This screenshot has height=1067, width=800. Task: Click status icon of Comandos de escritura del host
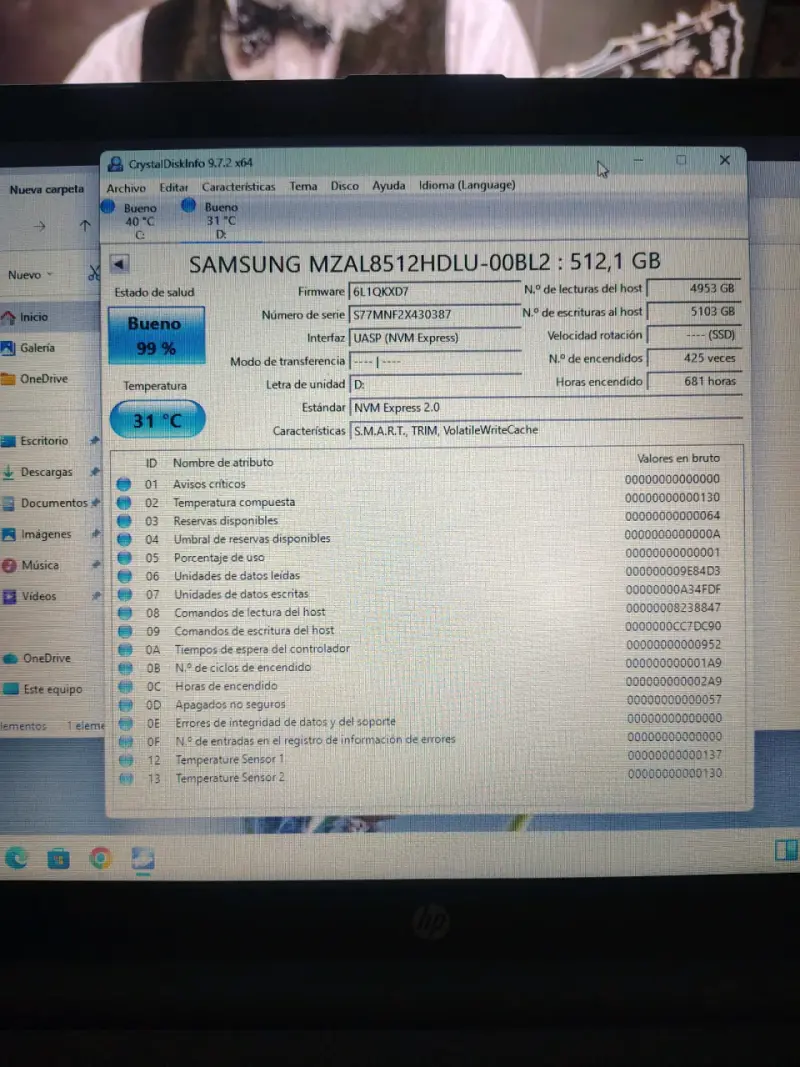(125, 631)
